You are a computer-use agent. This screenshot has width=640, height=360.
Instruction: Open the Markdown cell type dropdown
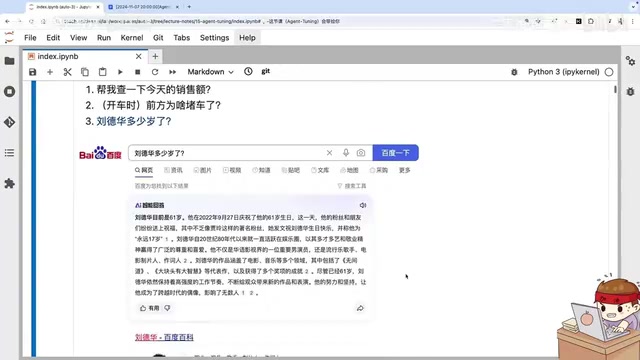(x=210, y=72)
